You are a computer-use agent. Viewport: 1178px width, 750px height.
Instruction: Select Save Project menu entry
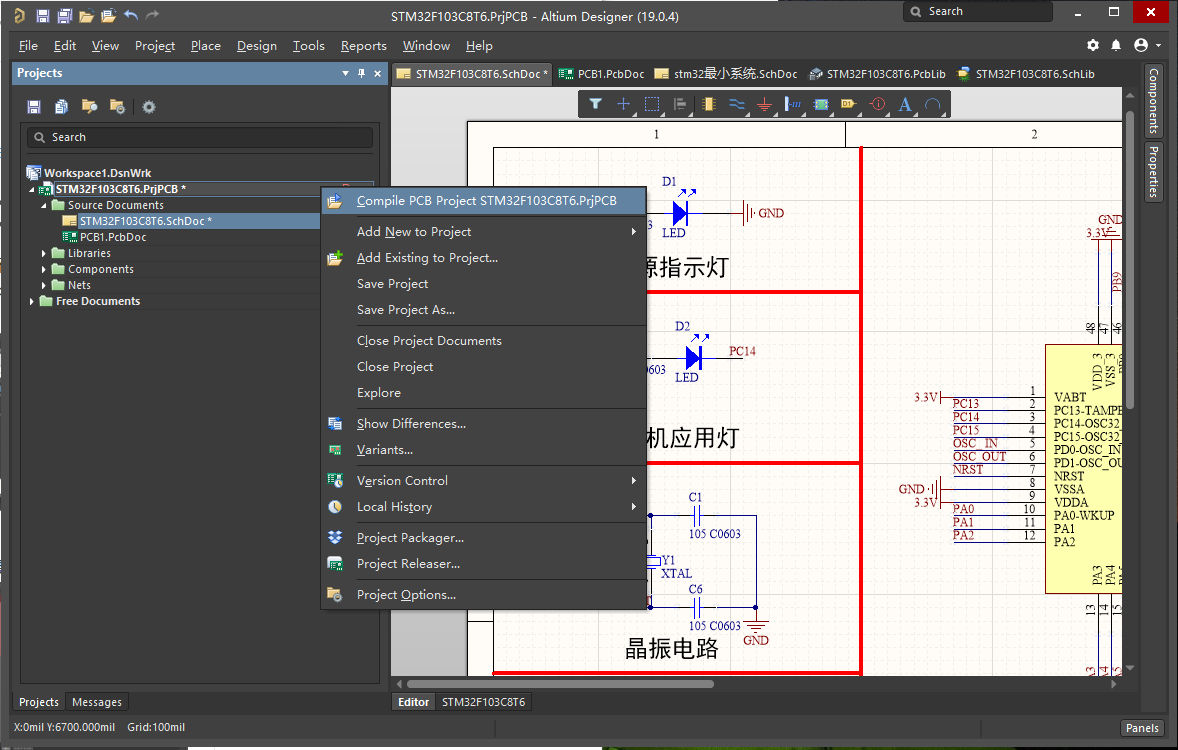[484, 283]
